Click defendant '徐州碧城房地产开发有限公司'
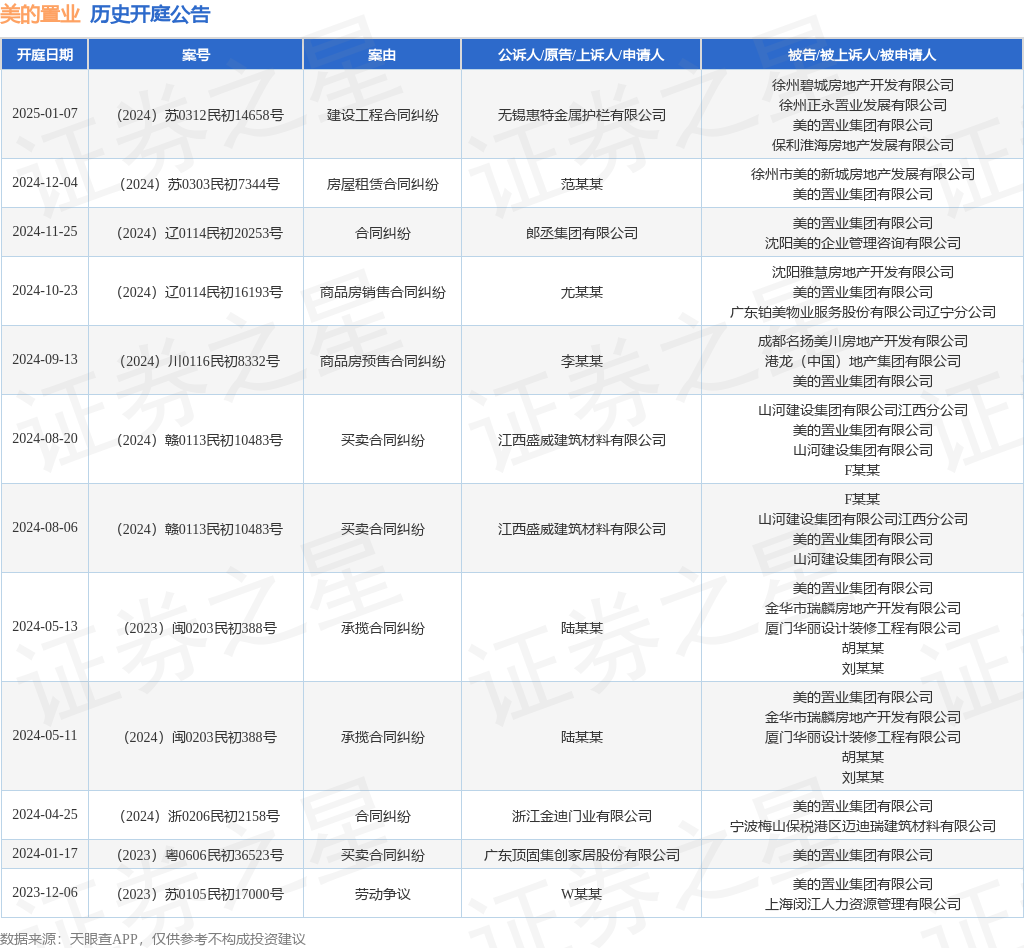1024x948 pixels. [863, 86]
